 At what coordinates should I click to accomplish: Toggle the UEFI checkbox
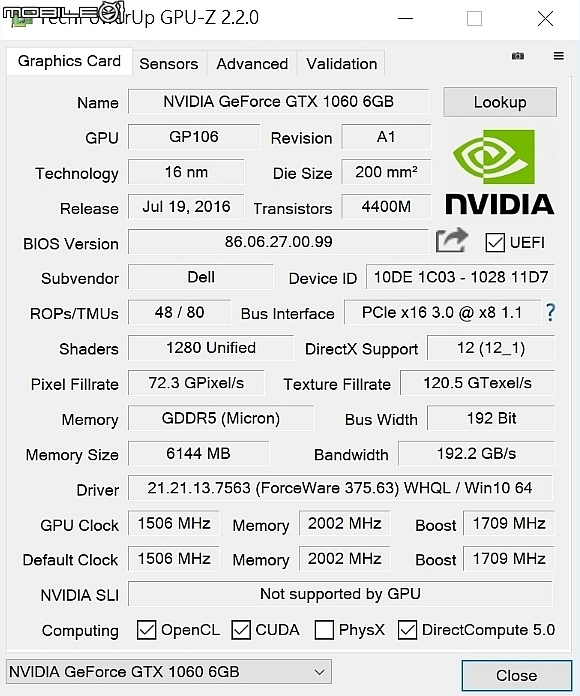tap(495, 243)
